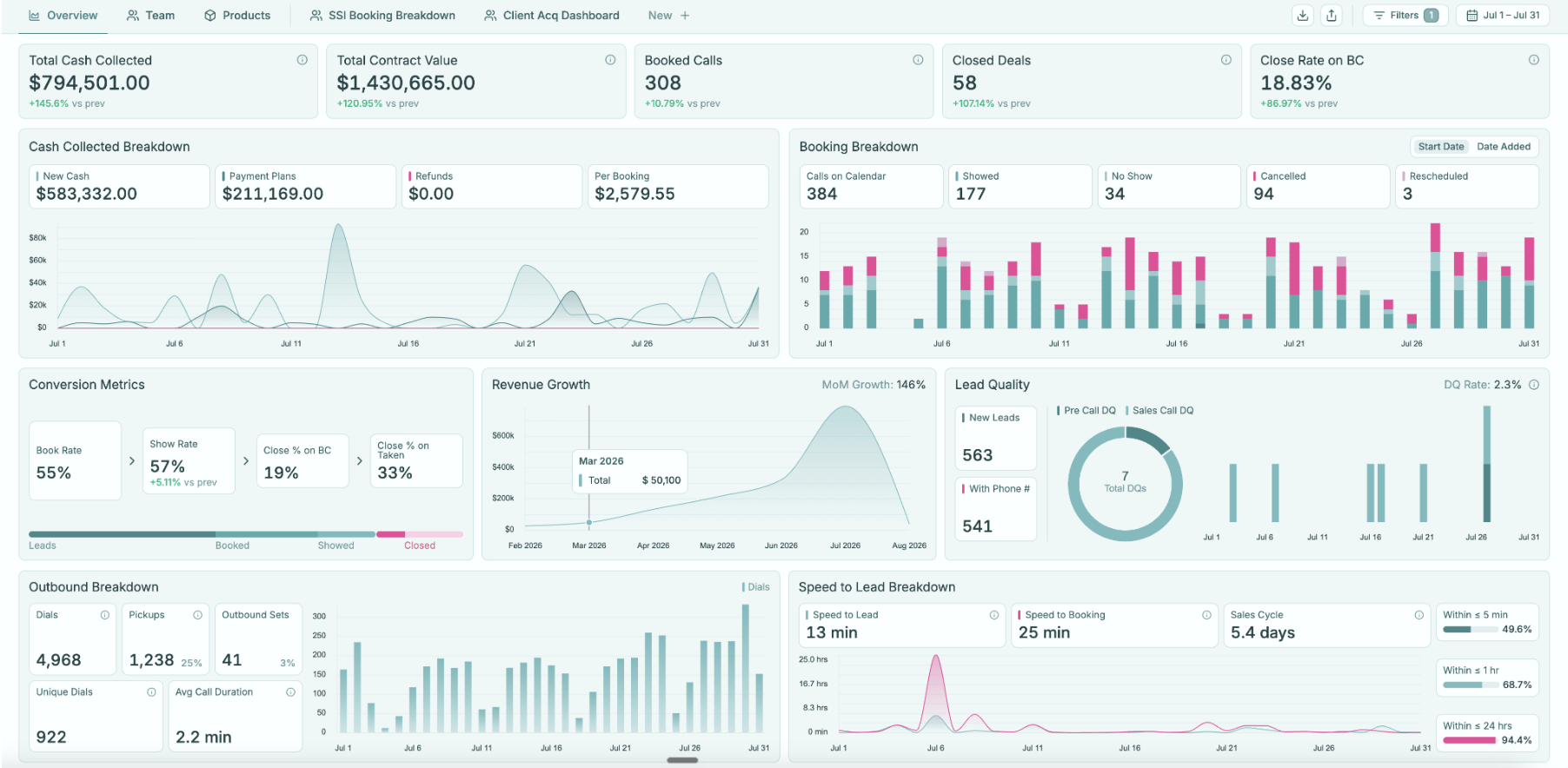
Task: Click info icon on Sales Cycle card
Action: point(1419,615)
